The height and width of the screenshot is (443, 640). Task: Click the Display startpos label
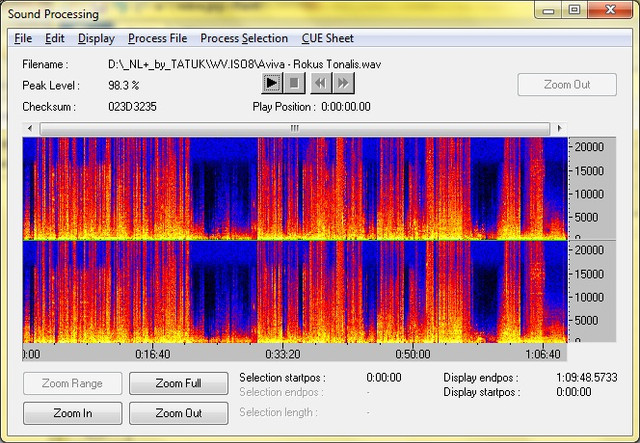point(482,392)
